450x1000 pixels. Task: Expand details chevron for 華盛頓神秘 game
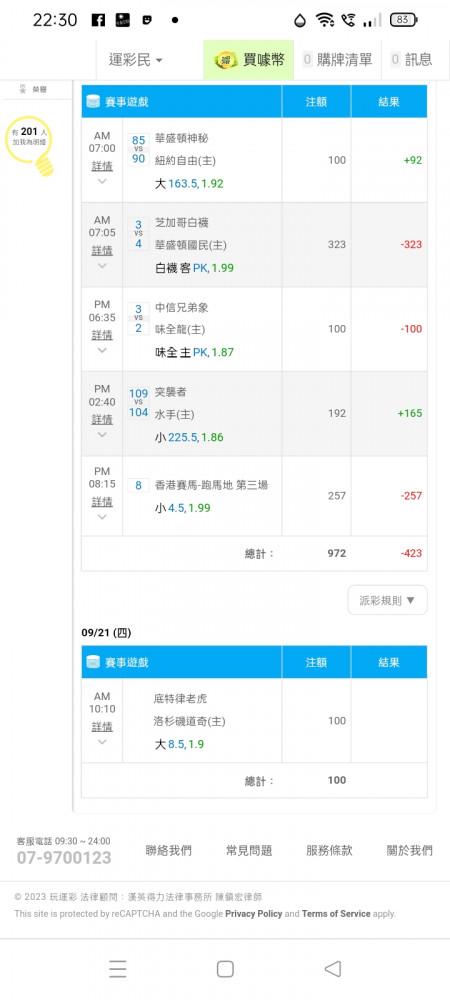tap(102, 182)
